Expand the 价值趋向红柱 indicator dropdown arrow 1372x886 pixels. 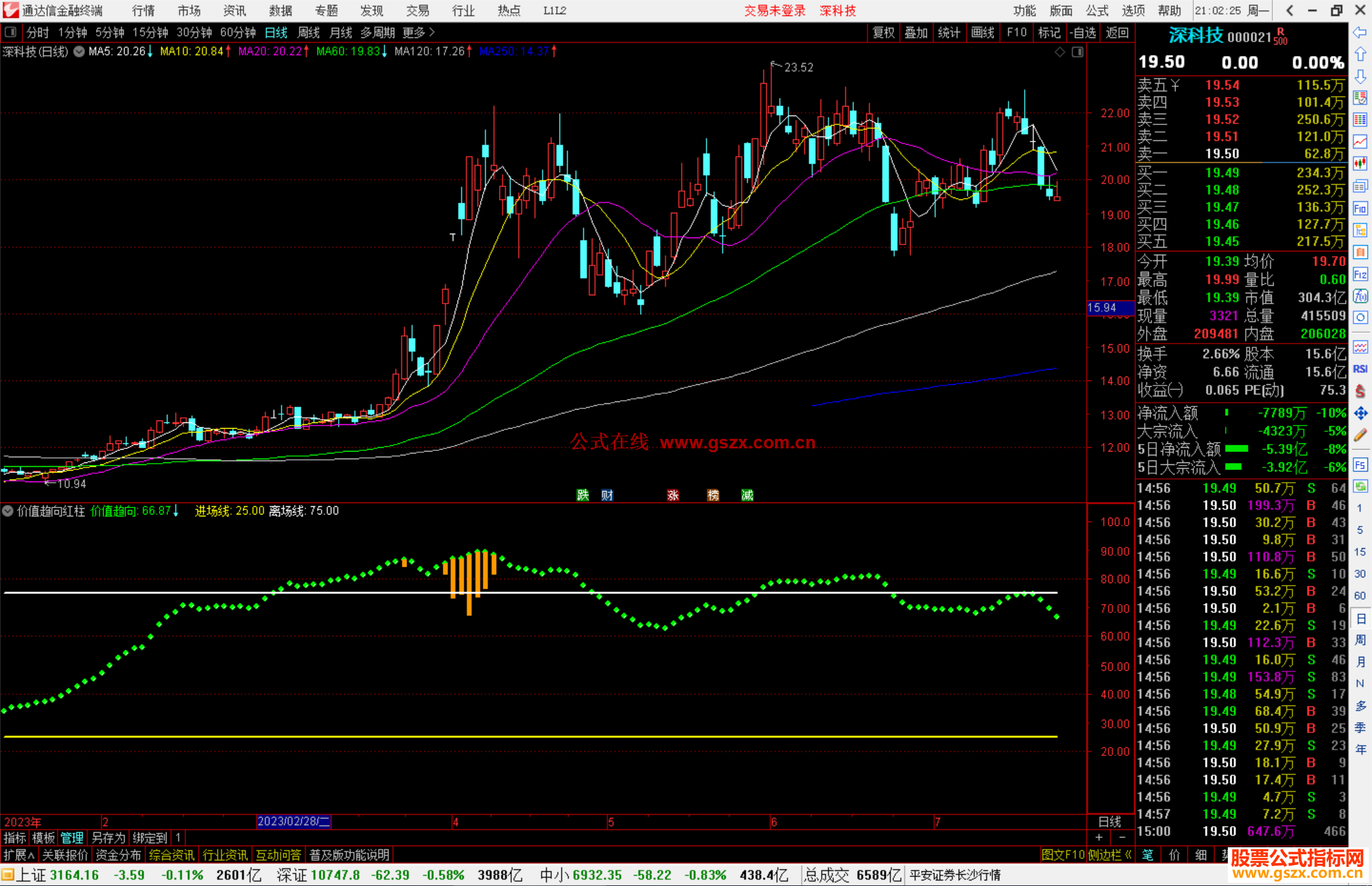click(8, 511)
